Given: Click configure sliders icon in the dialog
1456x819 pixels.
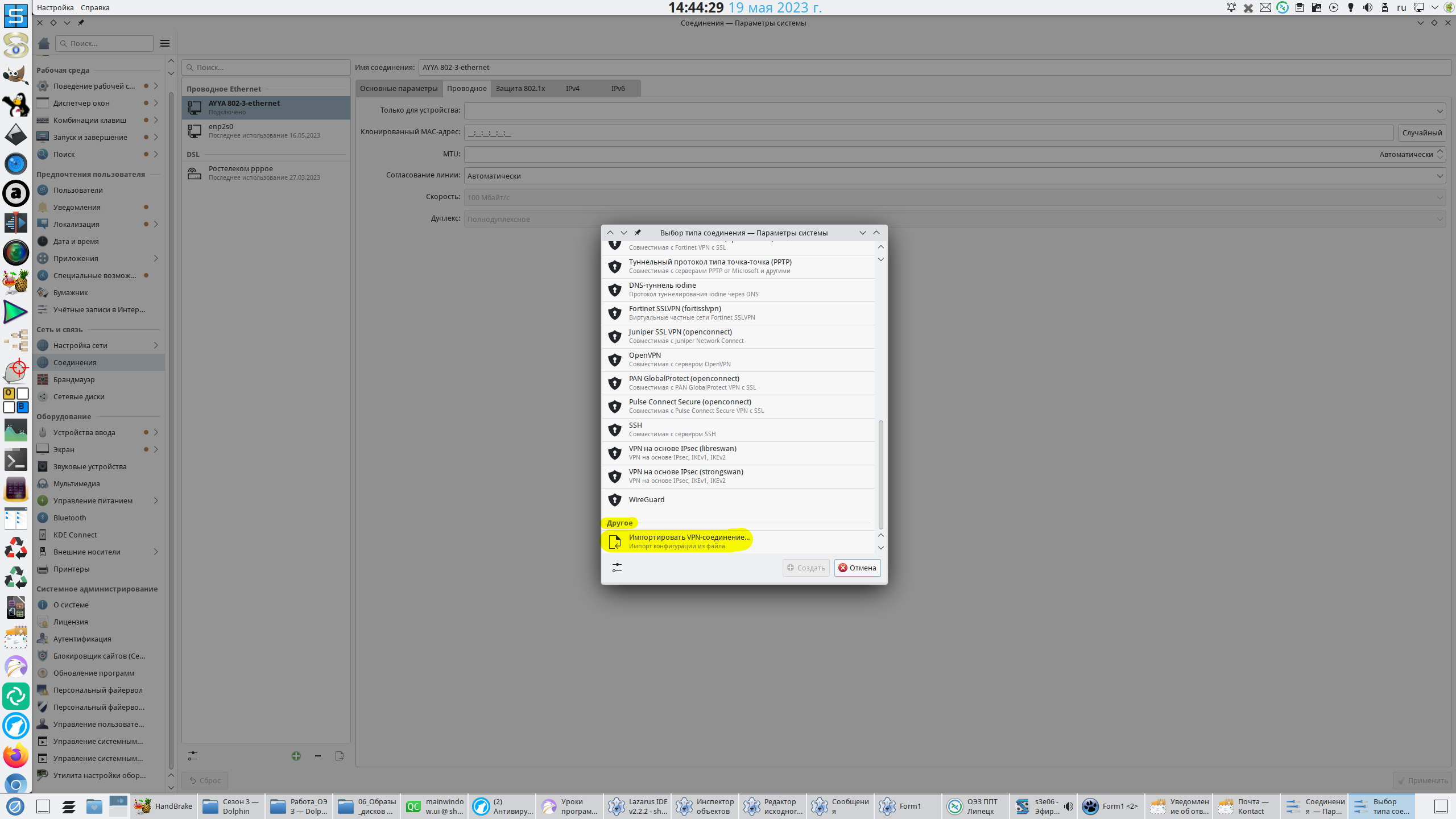Looking at the screenshot, I should tap(617, 568).
